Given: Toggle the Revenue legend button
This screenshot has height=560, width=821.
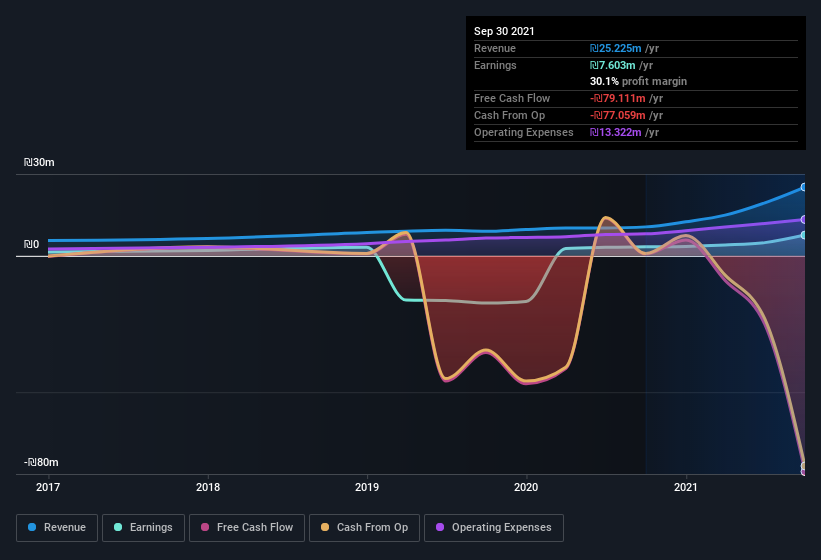Looking at the screenshot, I should pos(57,528).
